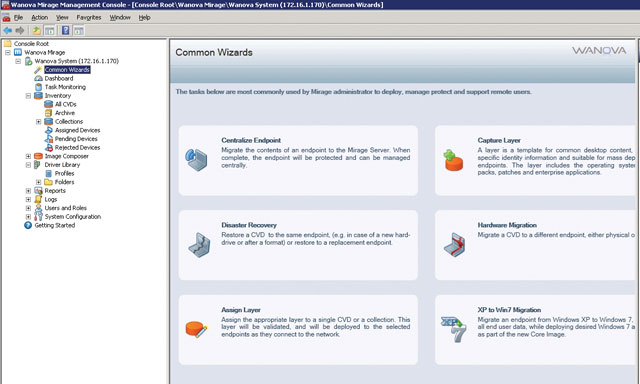Expand the Collections tree node

(38, 122)
